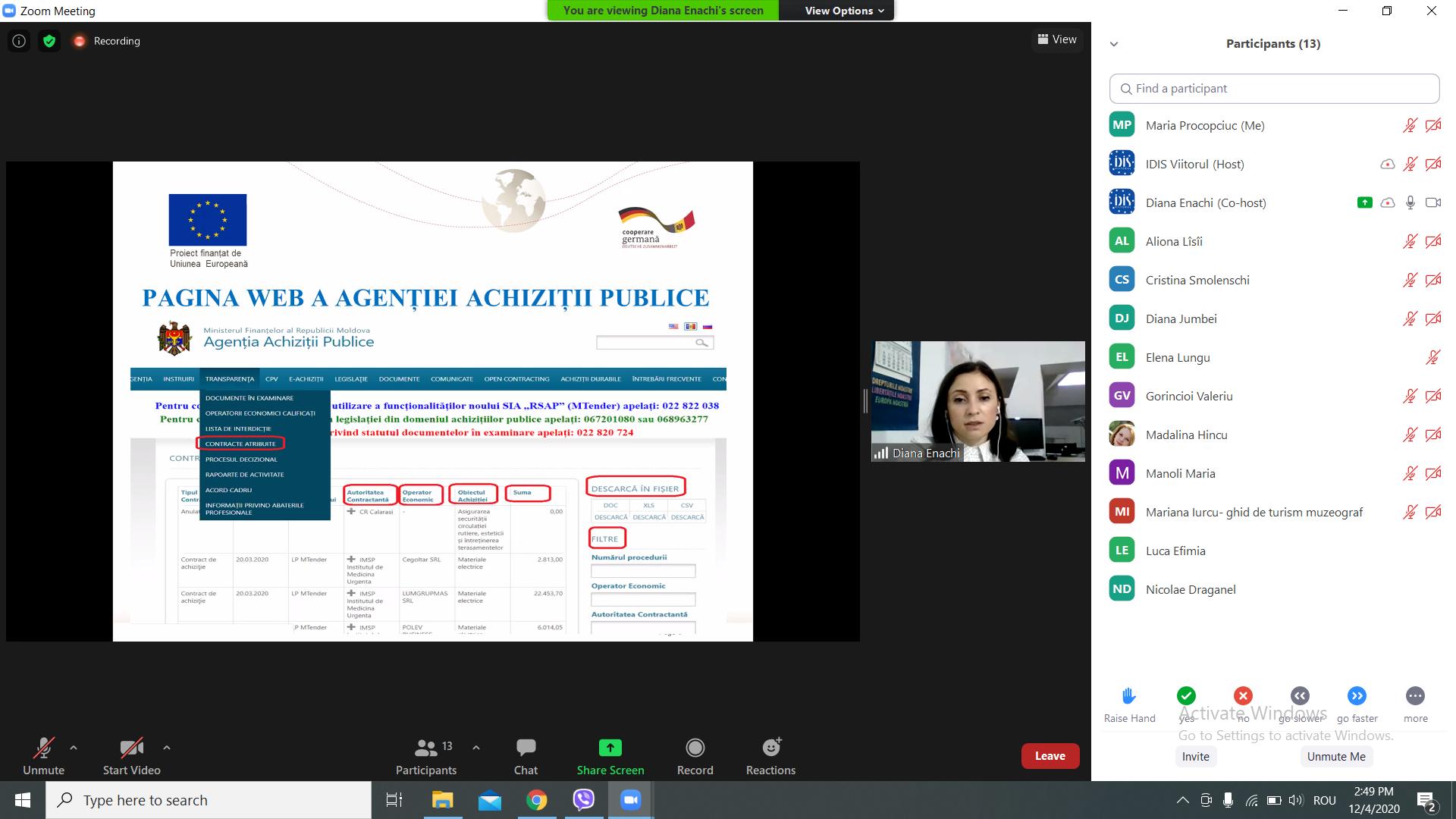Open the View layout options
Screen dimensions: 1456x819
click(1057, 39)
